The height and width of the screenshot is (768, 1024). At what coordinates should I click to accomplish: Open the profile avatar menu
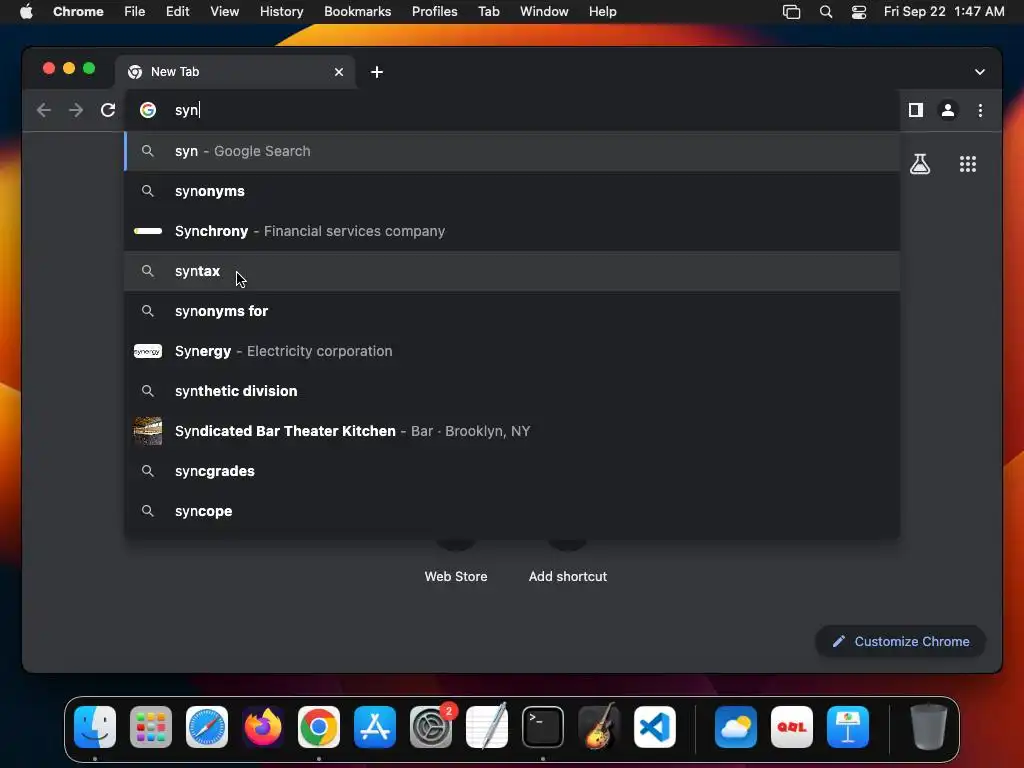click(948, 110)
